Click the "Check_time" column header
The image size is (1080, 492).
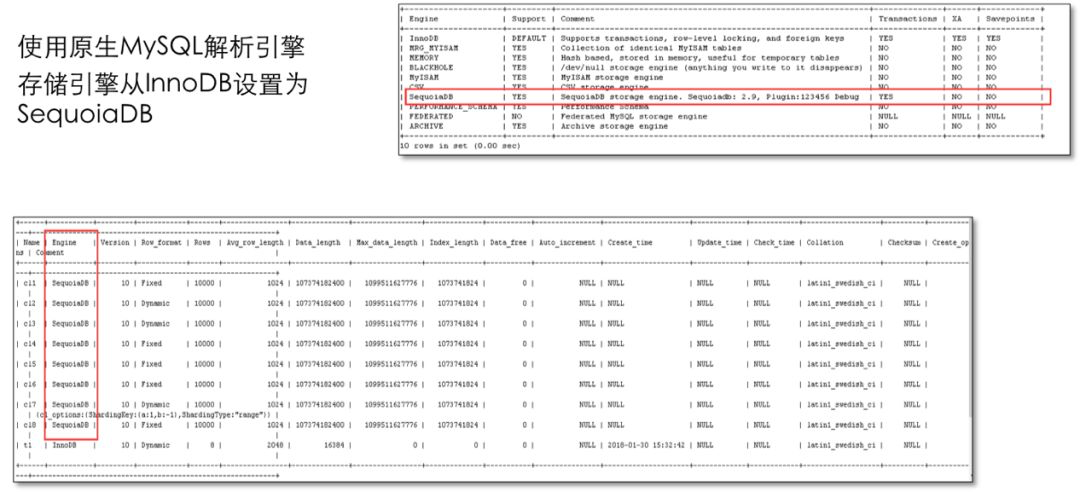click(774, 243)
